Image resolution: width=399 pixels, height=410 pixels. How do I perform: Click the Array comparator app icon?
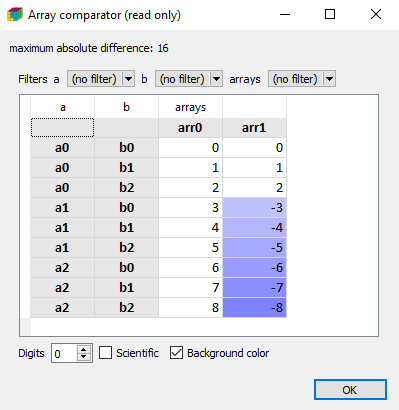point(15,15)
